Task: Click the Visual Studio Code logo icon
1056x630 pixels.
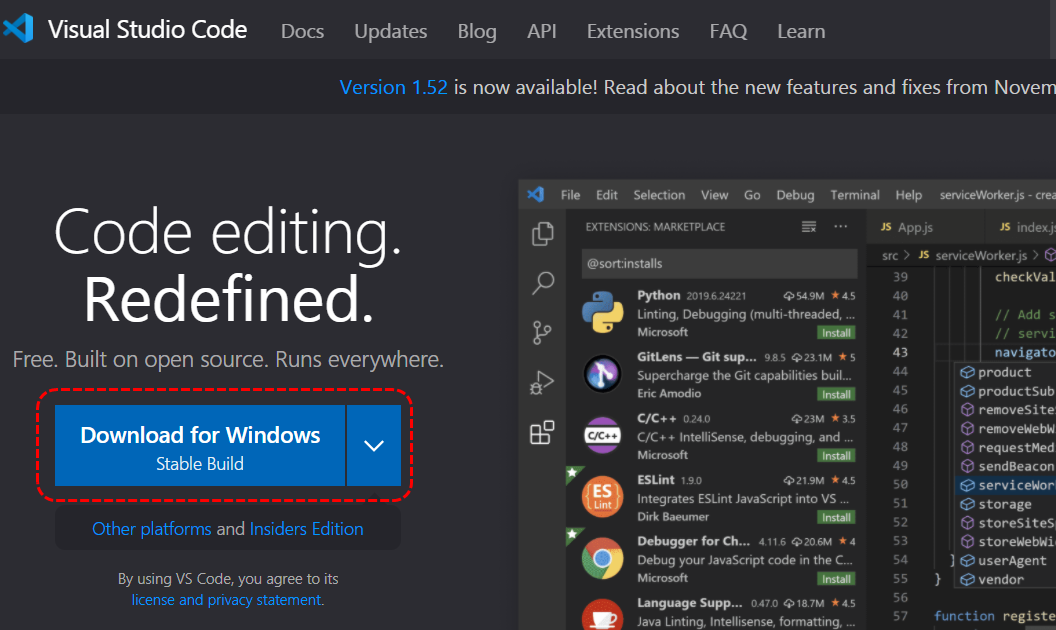Action: click(18, 29)
